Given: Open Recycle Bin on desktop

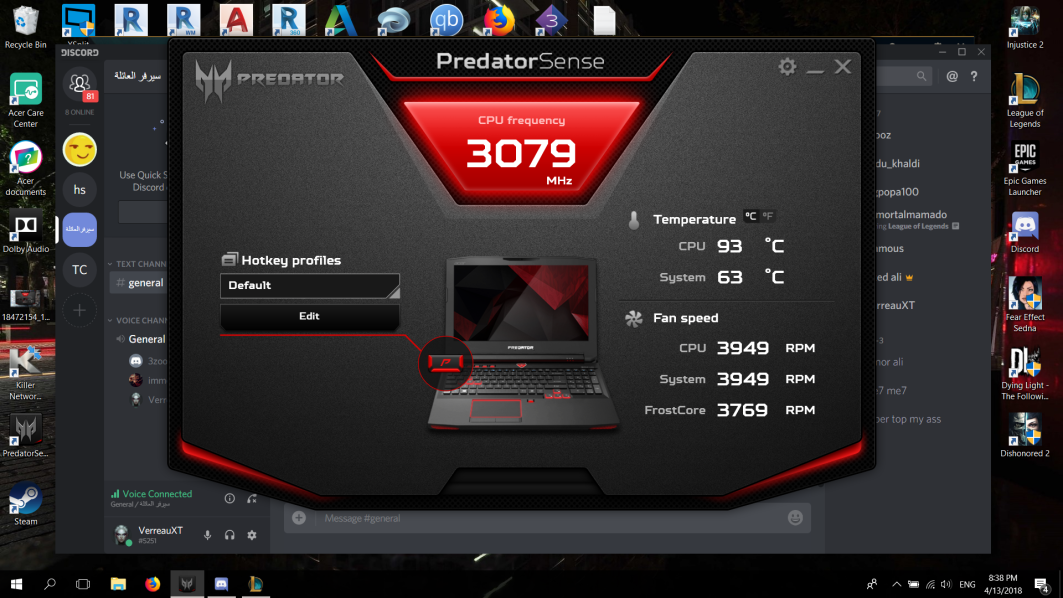Looking at the screenshot, I should point(26,27).
